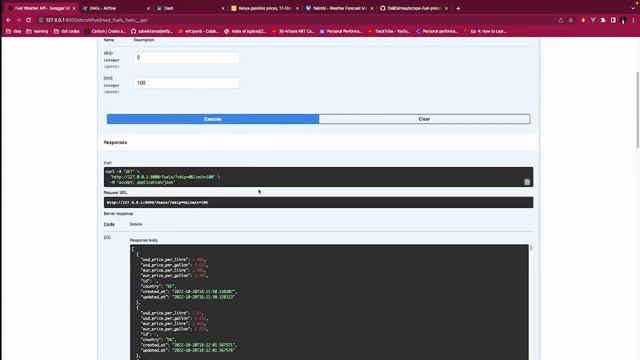
Task: Click the blue Execute button
Action: pos(213,119)
